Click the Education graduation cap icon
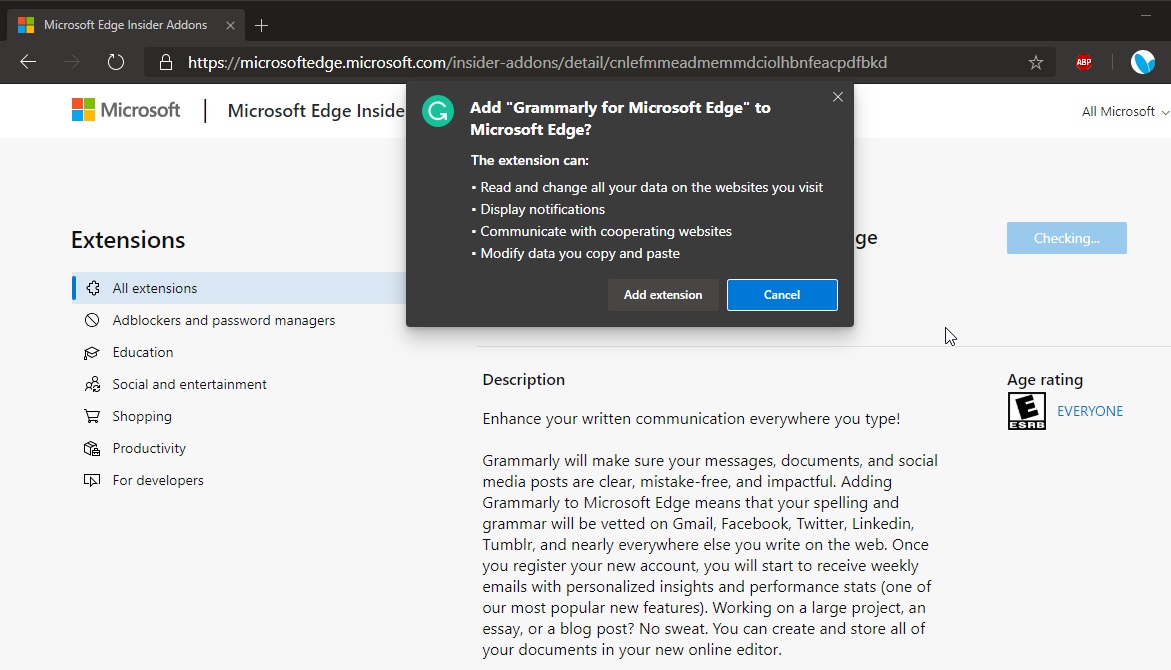Image resolution: width=1171 pixels, height=670 pixels. pyautogui.click(x=92, y=353)
